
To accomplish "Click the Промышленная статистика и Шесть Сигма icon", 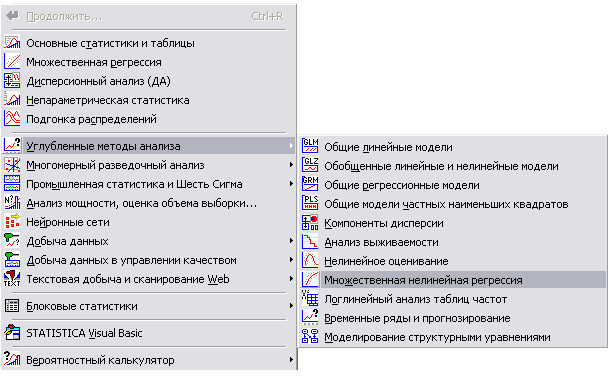I will coord(12,184).
